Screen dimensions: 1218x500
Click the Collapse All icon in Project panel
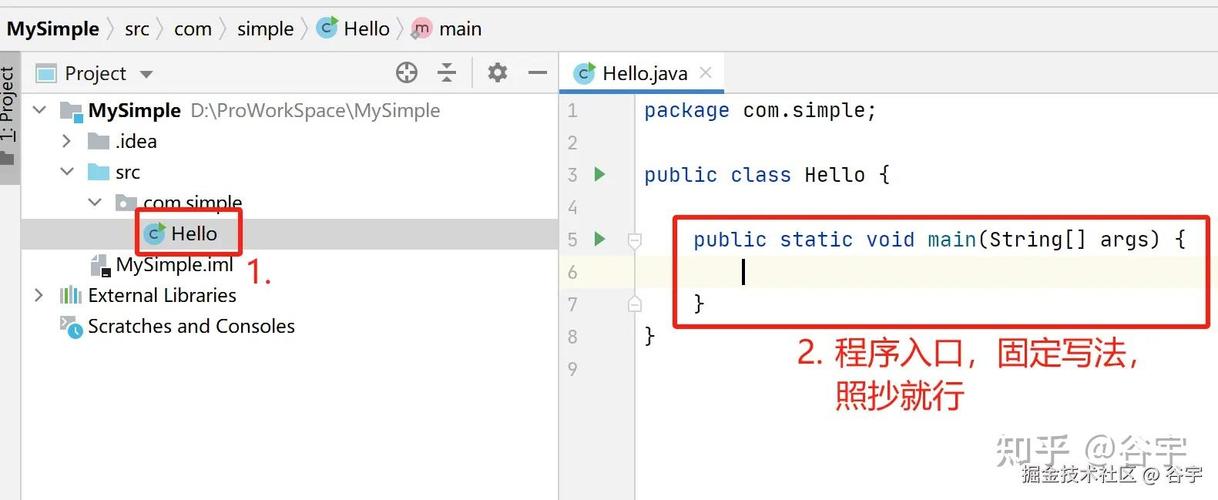click(447, 73)
